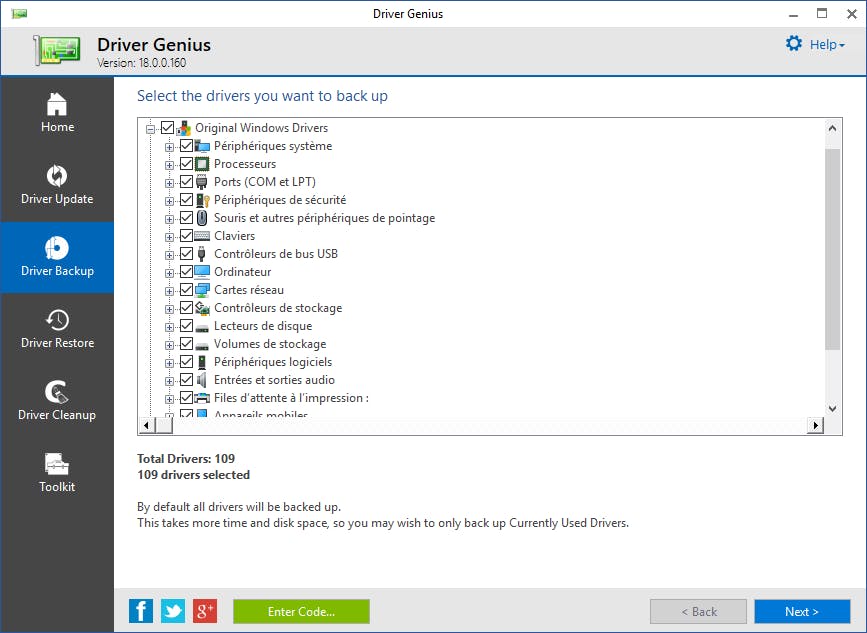This screenshot has width=867, height=633.
Task: Click the Cartes réseau network icon
Action: click(202, 290)
